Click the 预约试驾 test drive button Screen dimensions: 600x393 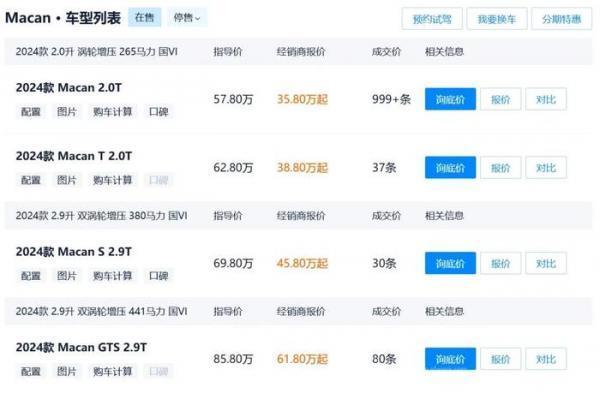tap(432, 19)
